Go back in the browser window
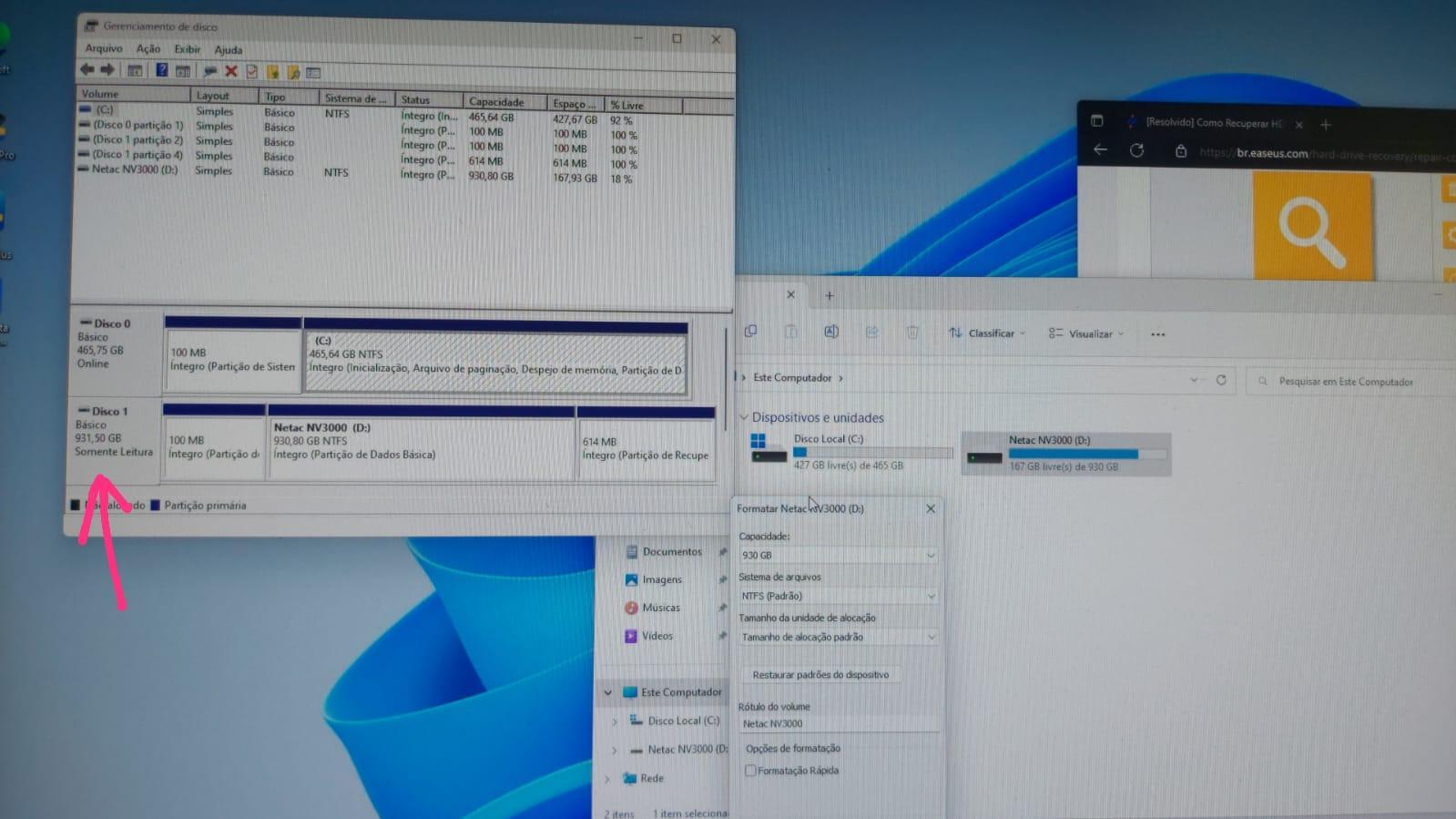Image resolution: width=1456 pixels, height=819 pixels. (x=1100, y=149)
